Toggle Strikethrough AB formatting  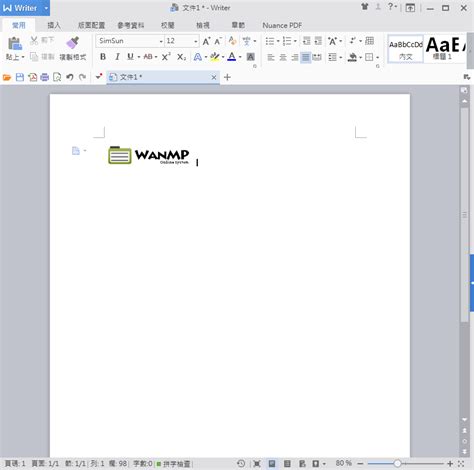coord(148,57)
